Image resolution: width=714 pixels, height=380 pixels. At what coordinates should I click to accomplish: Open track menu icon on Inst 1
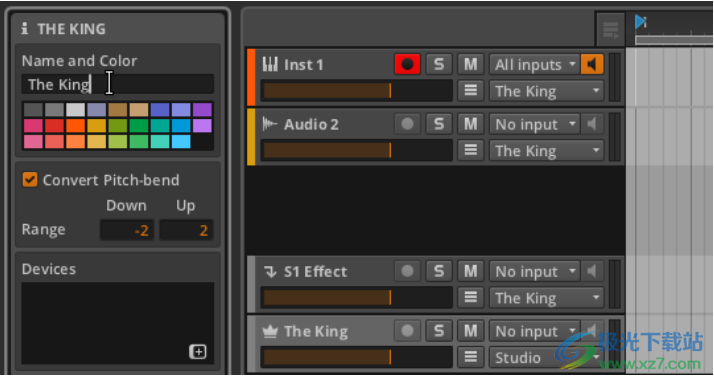470,90
